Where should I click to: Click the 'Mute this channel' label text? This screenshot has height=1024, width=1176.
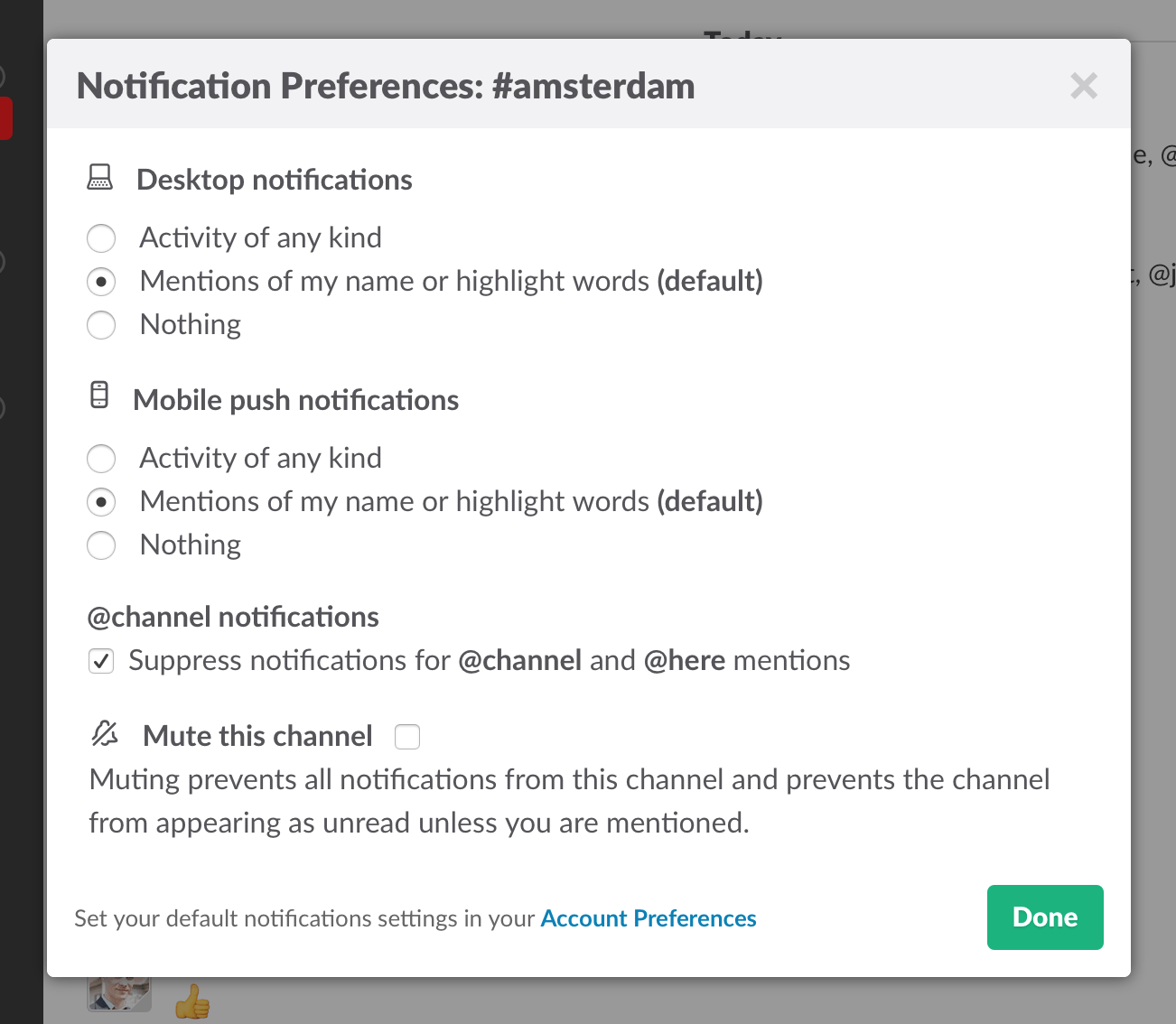tap(257, 735)
